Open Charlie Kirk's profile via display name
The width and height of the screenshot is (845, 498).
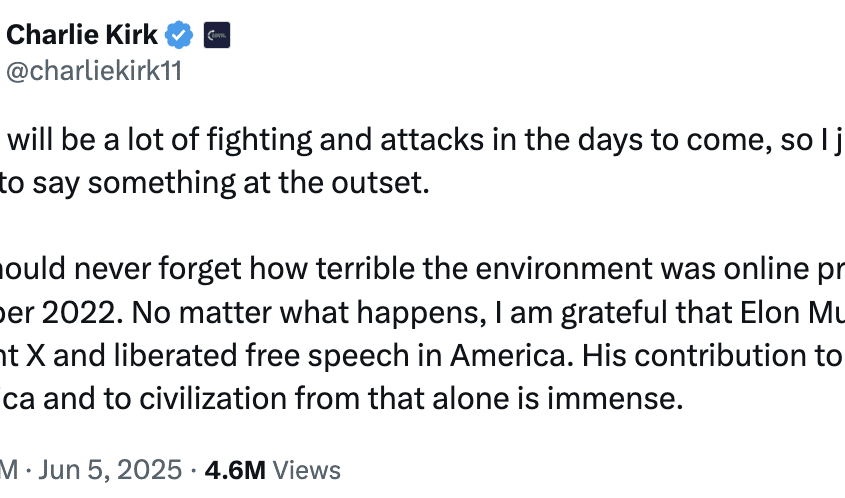(81, 35)
